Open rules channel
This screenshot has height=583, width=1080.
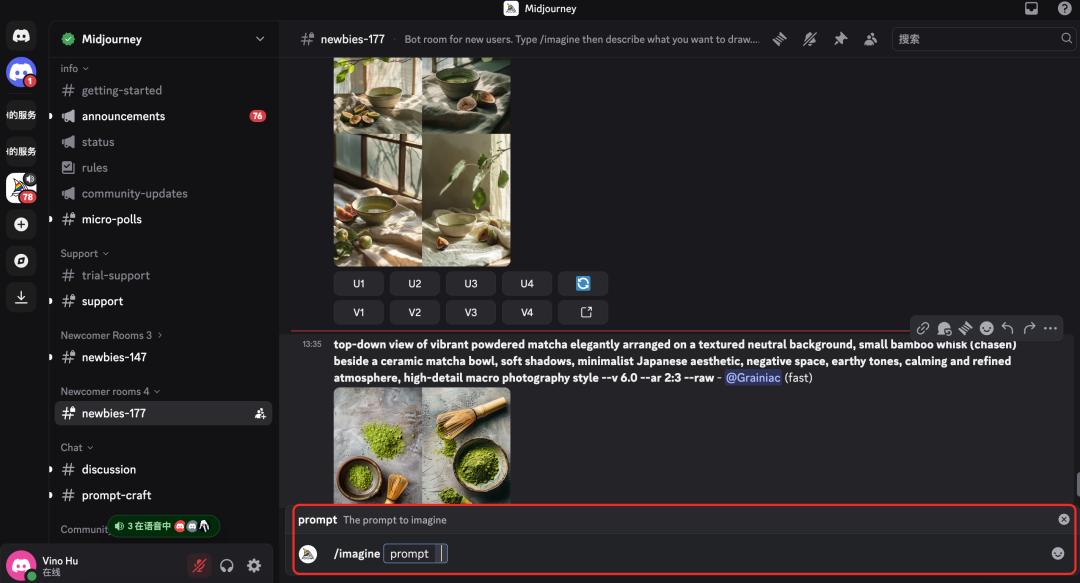[x=163, y=167]
